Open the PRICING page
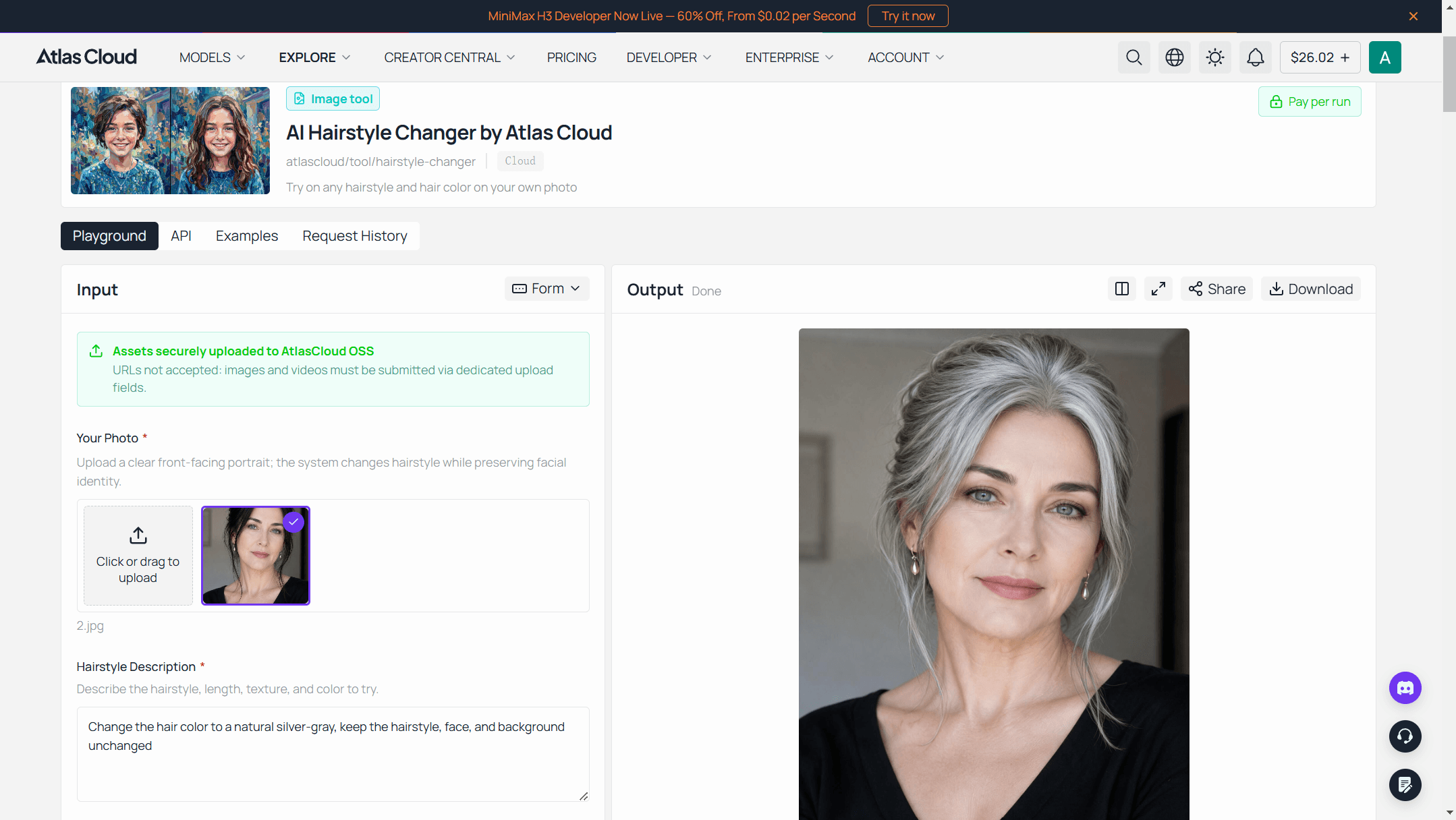Viewport: 1456px width, 820px height. coord(571,57)
